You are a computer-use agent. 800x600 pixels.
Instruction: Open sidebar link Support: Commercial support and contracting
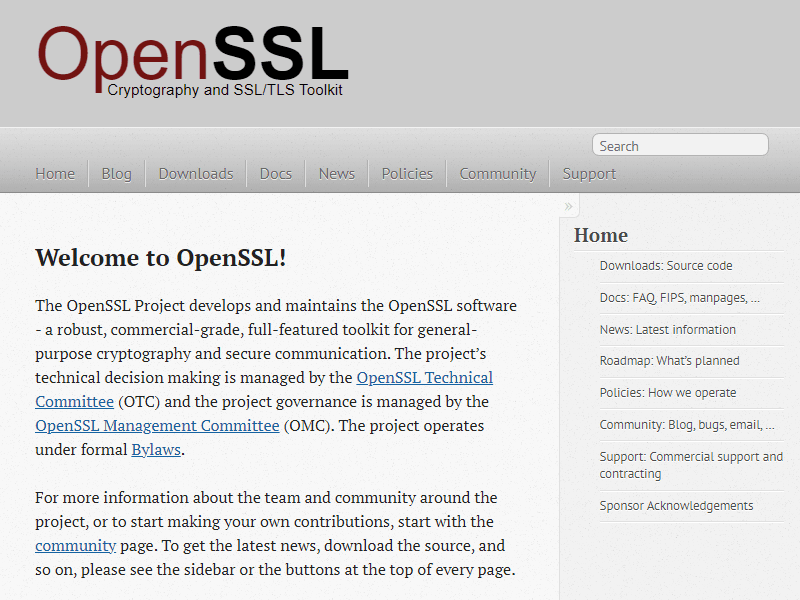point(691,465)
